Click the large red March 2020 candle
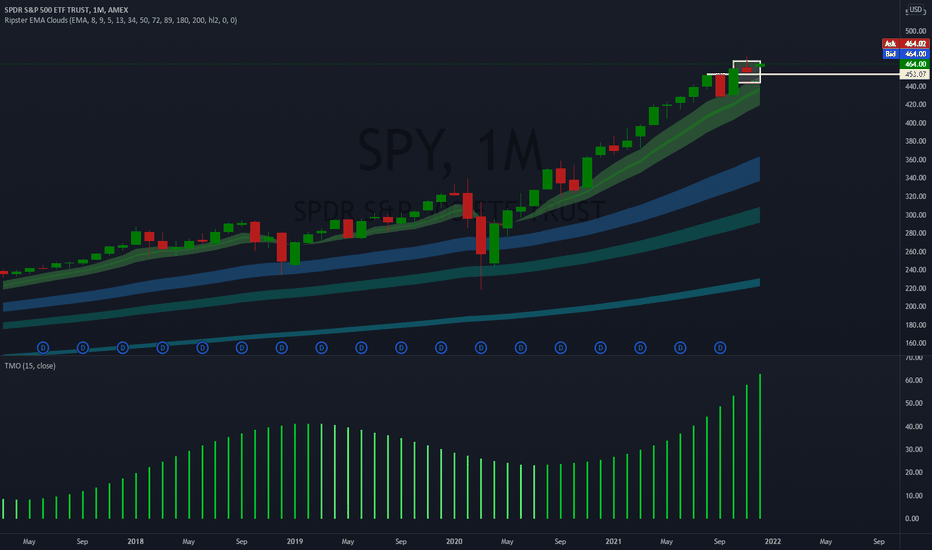This screenshot has width=932, height=550. pos(481,235)
